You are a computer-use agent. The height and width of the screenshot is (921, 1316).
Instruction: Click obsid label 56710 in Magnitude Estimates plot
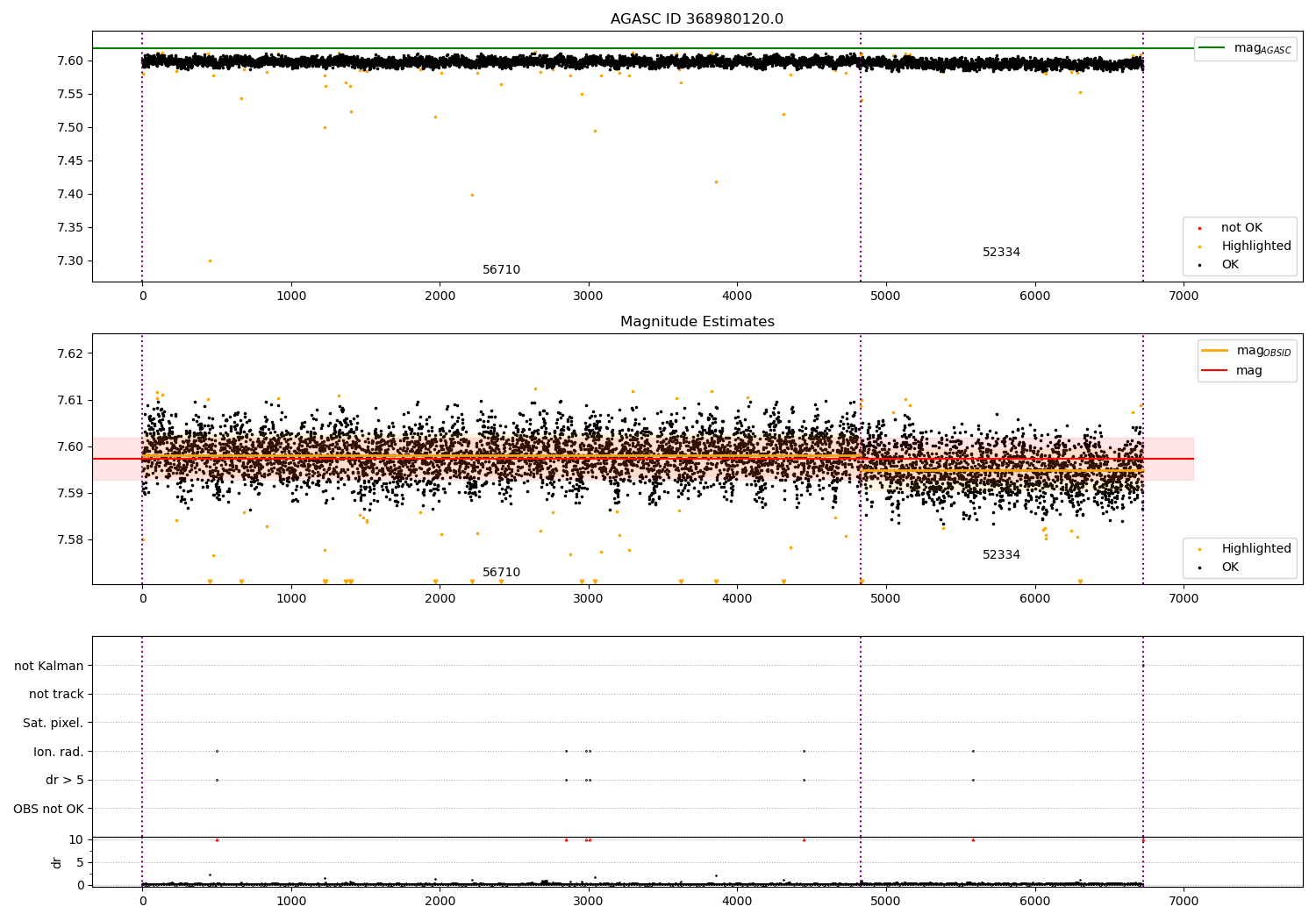click(x=501, y=573)
